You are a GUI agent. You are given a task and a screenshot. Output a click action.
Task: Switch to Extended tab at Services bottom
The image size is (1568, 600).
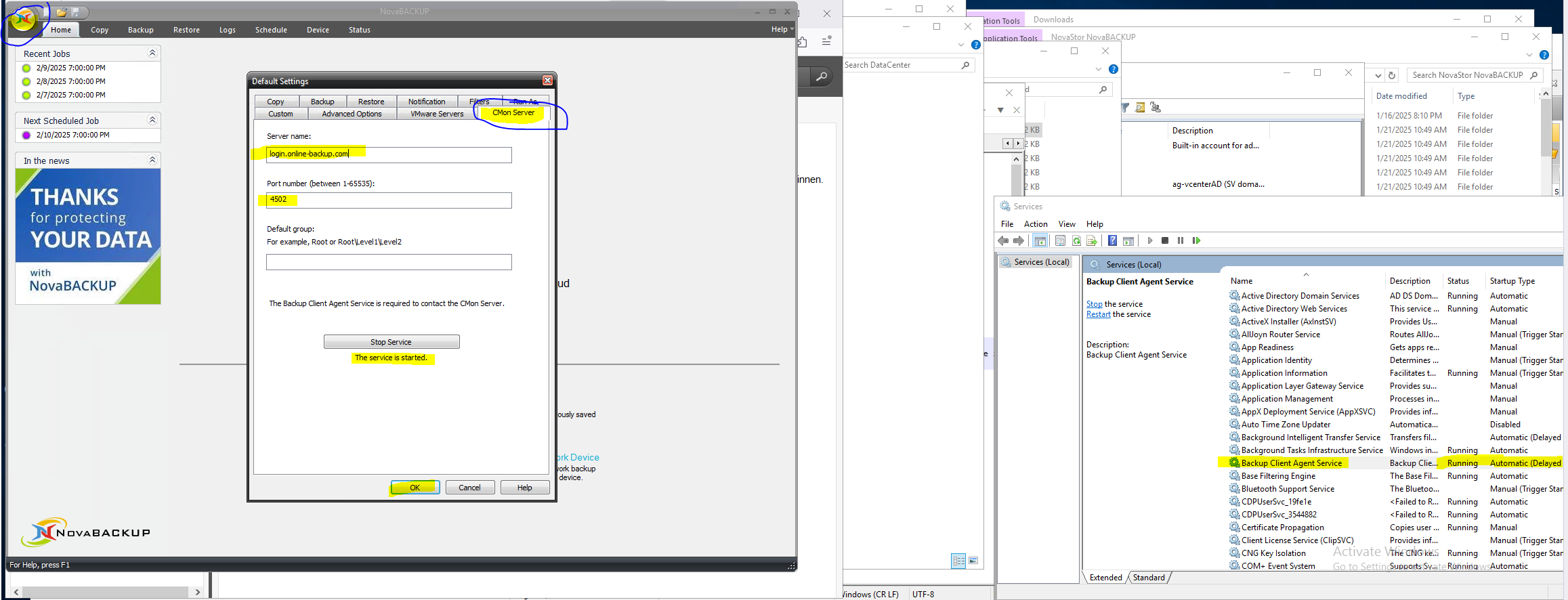[x=1105, y=578]
